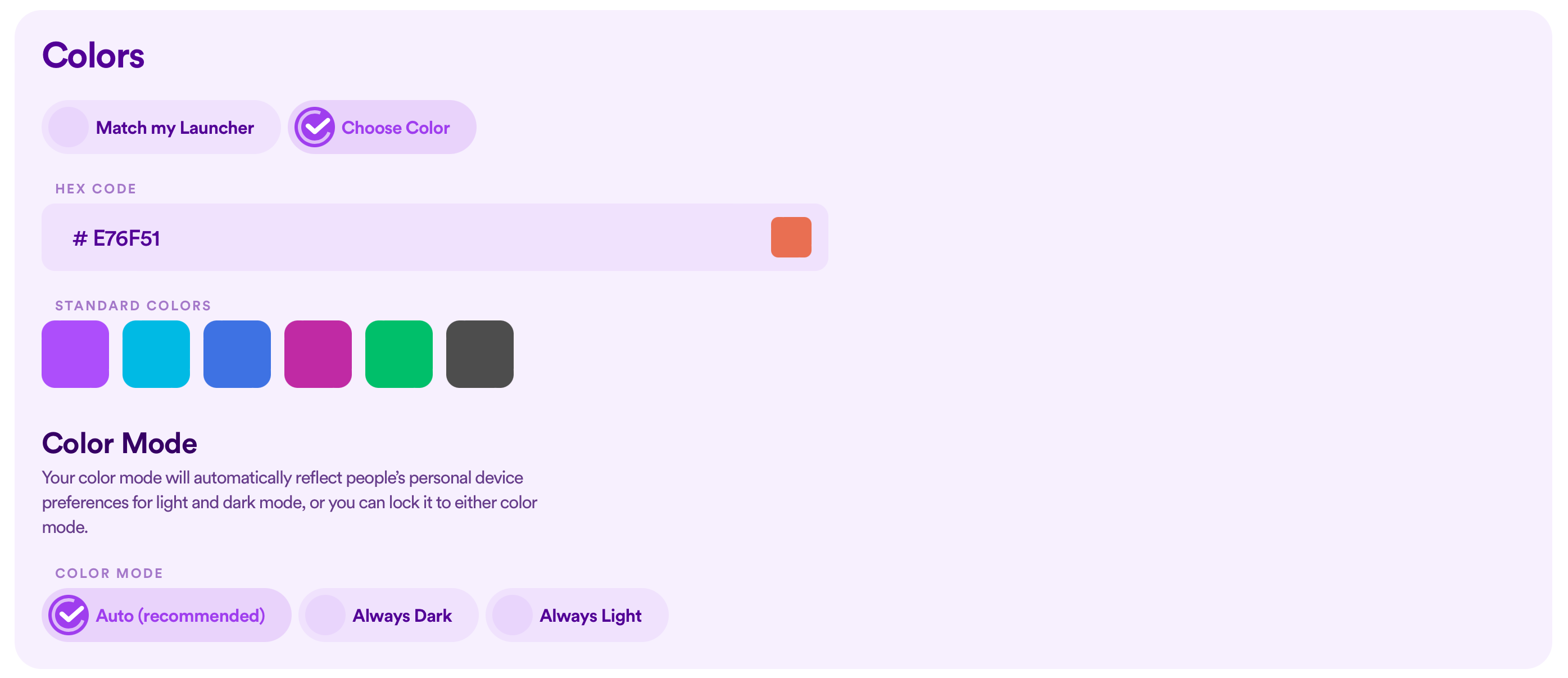Pick the dark gray standard color
Image resolution: width=1568 pixels, height=678 pixels.
479,354
